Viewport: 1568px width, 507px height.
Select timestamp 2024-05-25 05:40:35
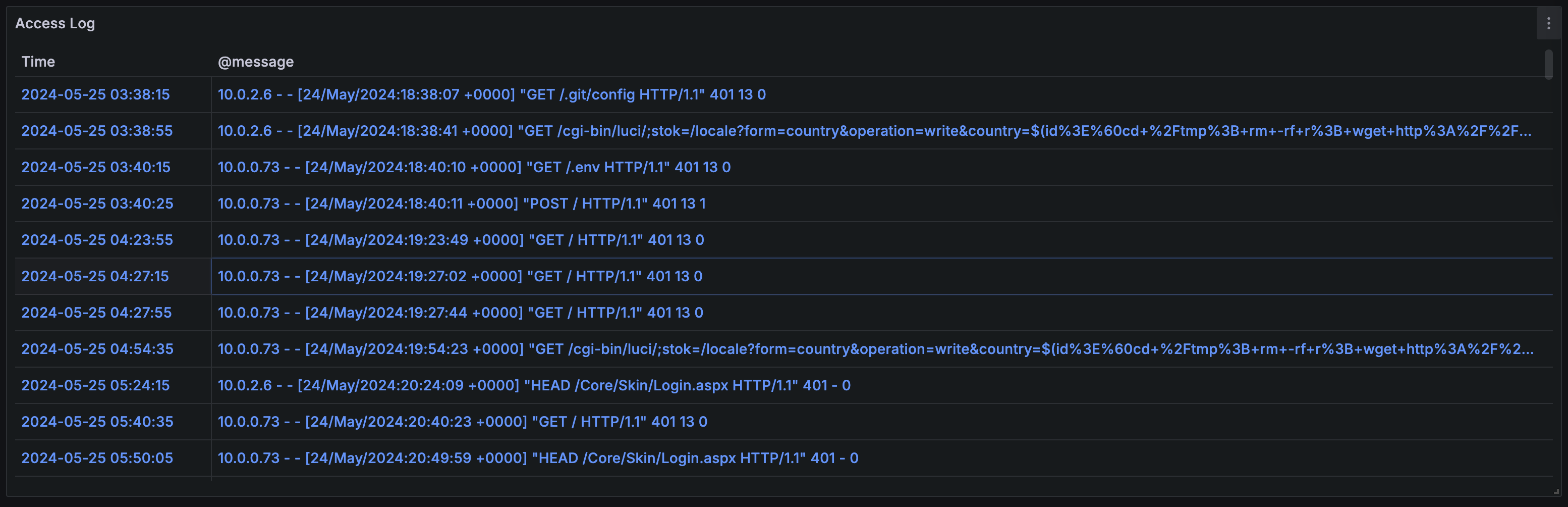(x=97, y=422)
